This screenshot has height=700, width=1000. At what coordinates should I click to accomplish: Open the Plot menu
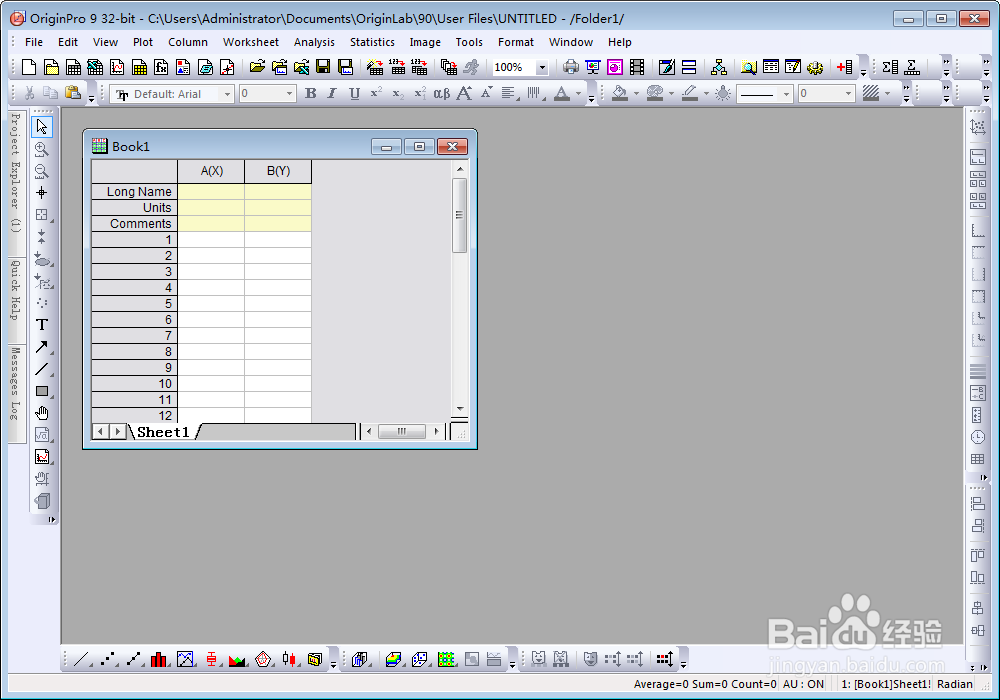(143, 42)
